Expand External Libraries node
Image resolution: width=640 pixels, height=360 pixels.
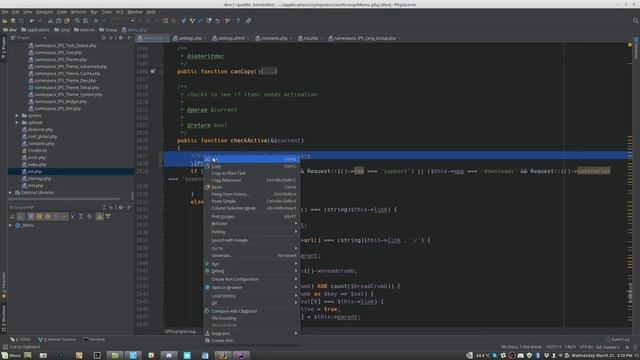(x=10, y=193)
